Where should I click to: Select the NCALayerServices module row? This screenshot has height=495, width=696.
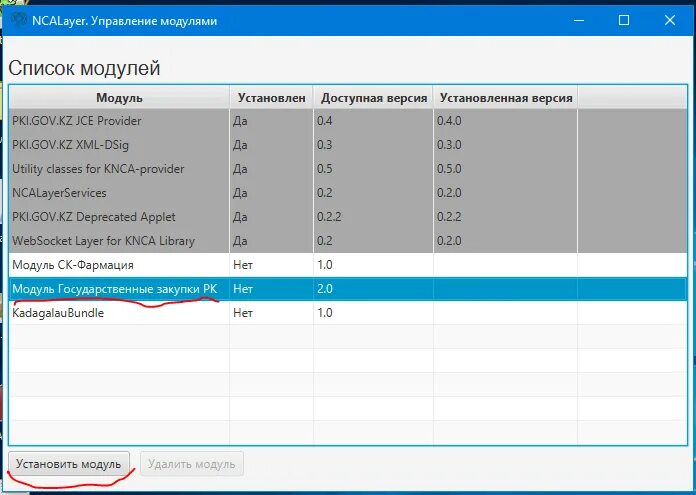coord(348,193)
